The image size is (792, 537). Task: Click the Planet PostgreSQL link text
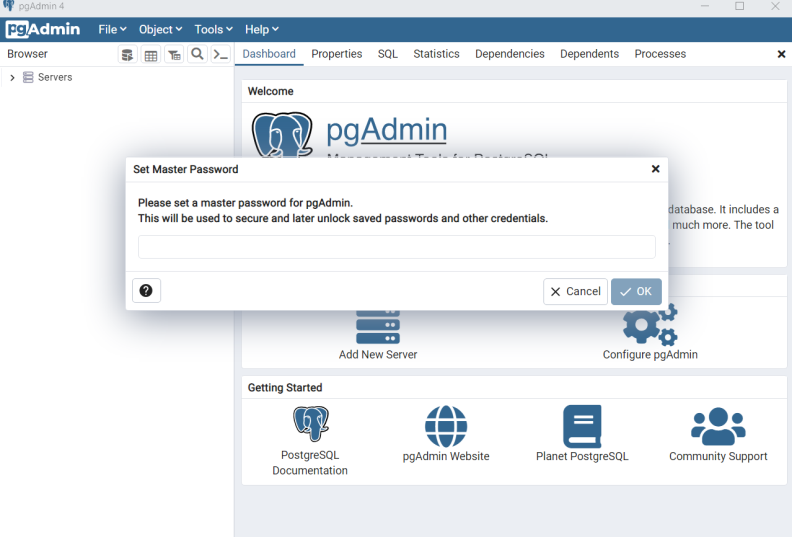[582, 456]
